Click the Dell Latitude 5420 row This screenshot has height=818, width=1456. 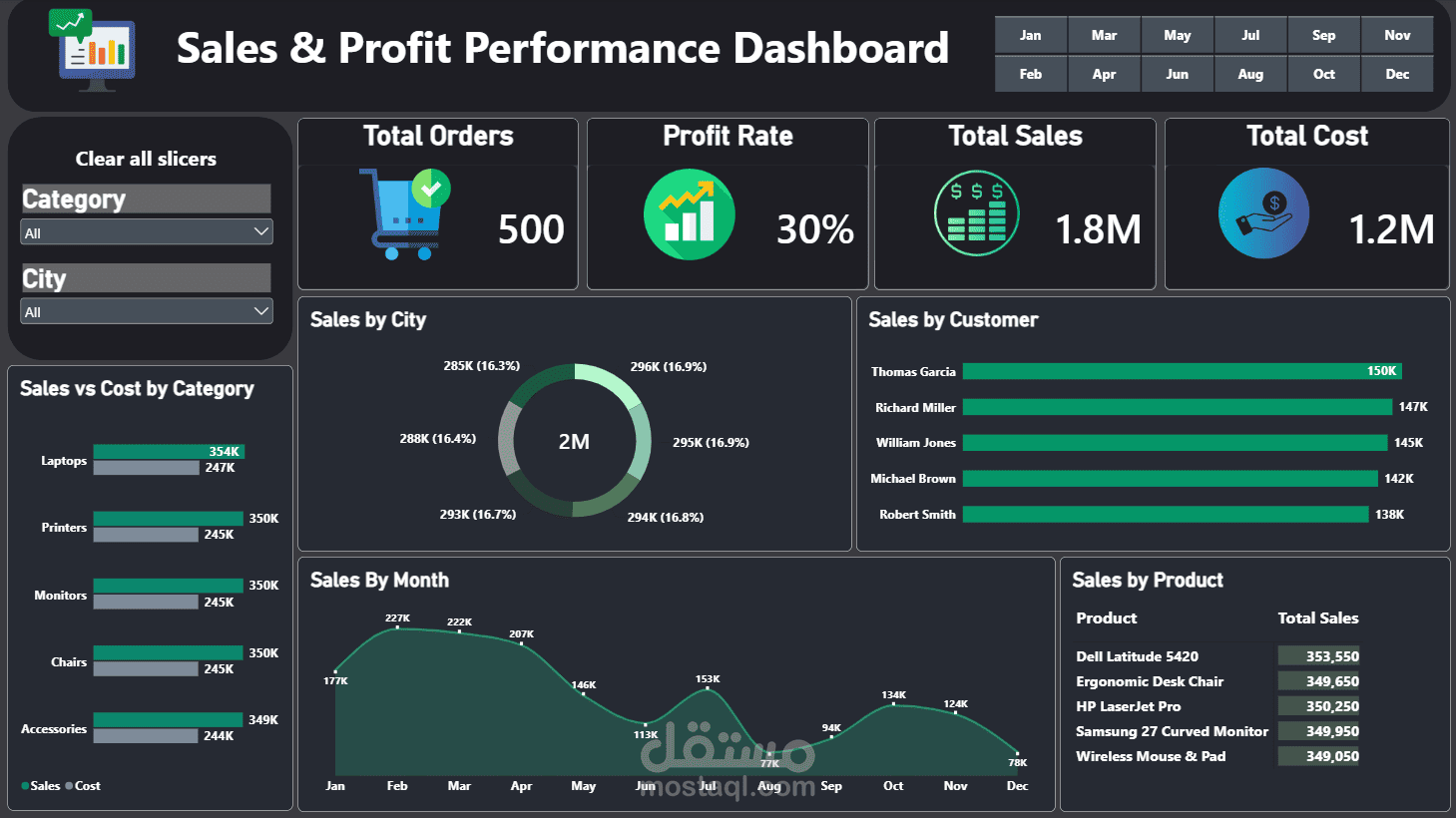pyautogui.click(x=1217, y=656)
